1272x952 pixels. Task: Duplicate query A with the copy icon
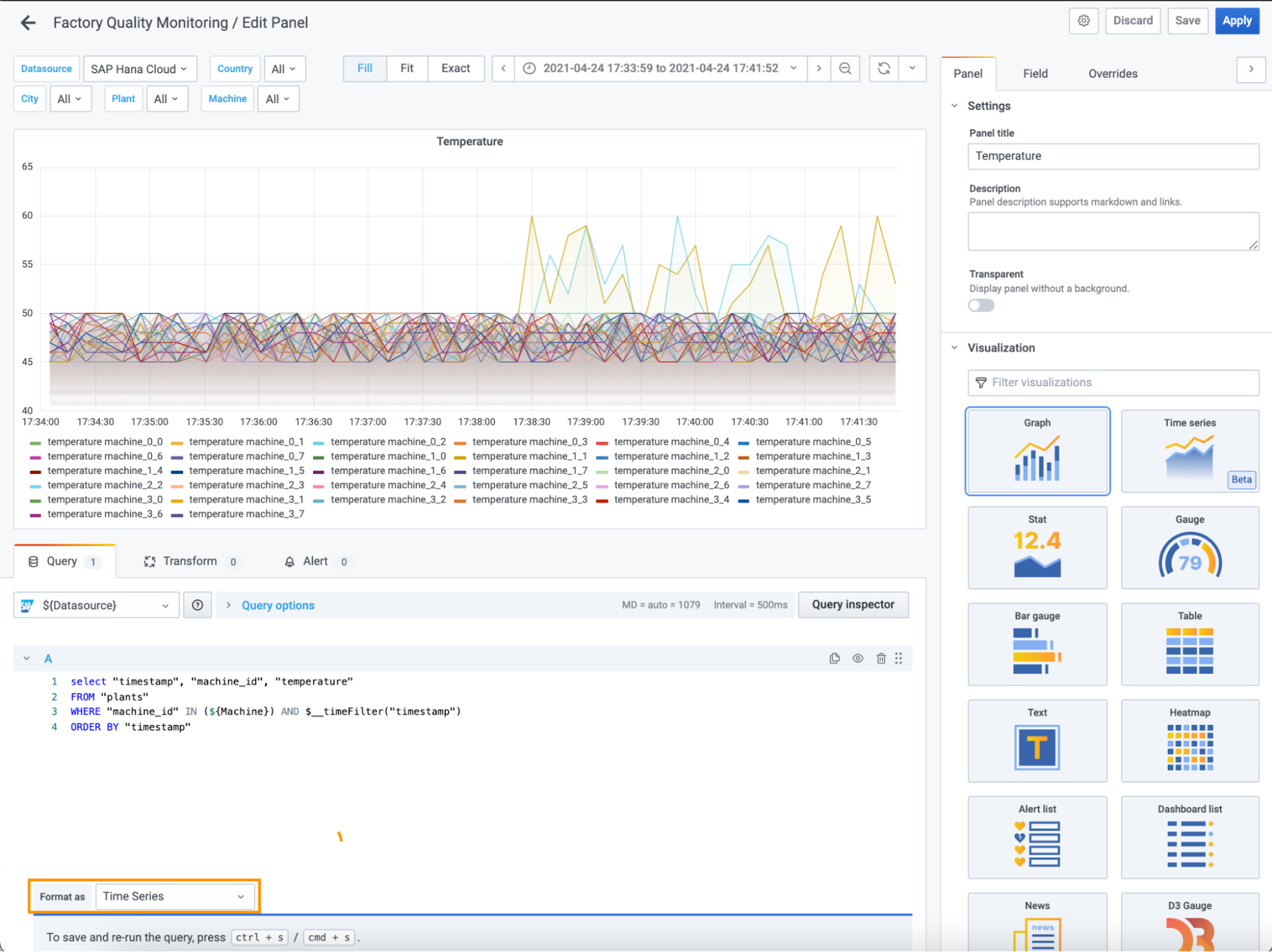coord(834,659)
